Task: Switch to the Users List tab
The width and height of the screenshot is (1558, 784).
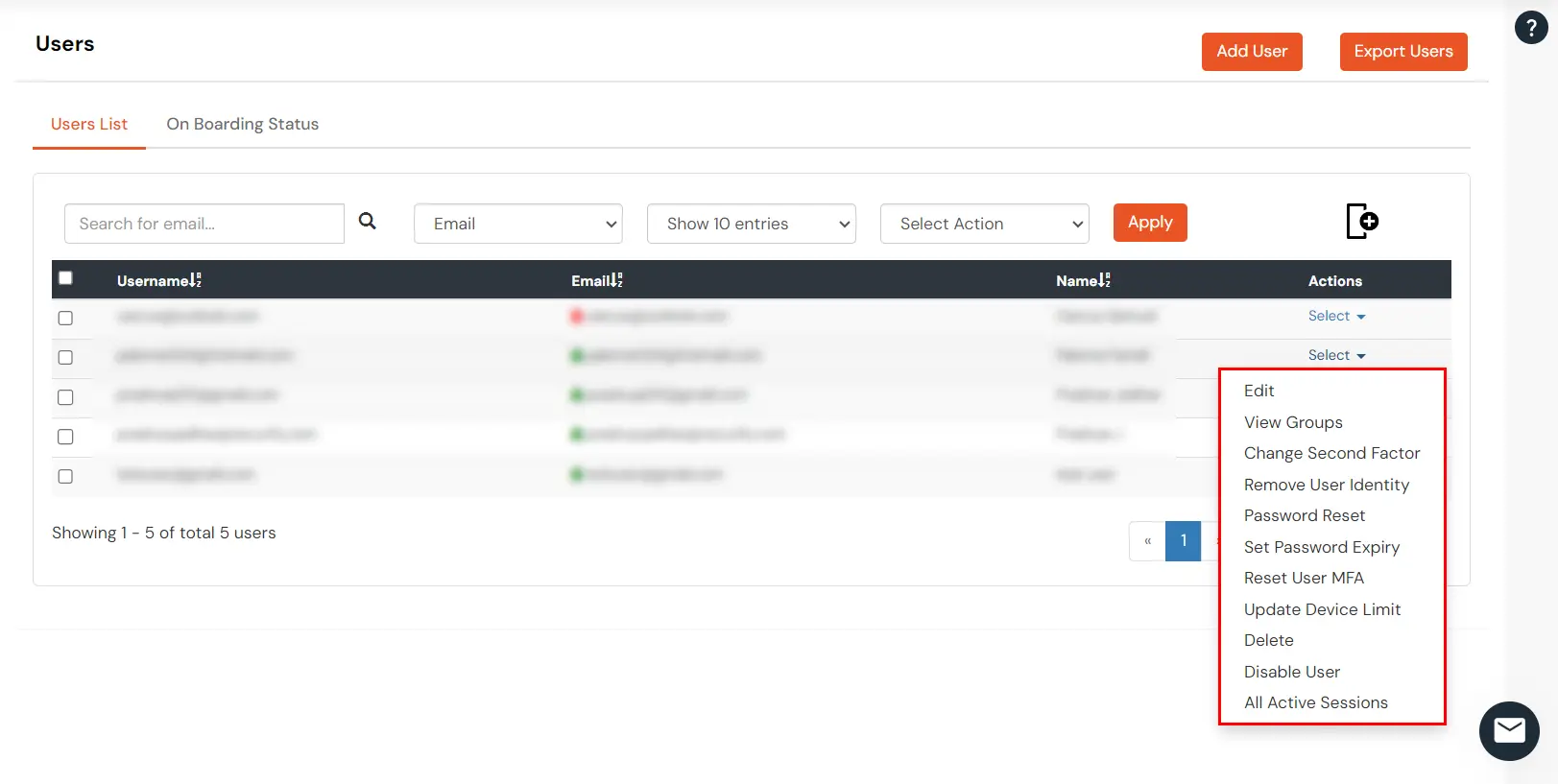Action: click(x=89, y=124)
